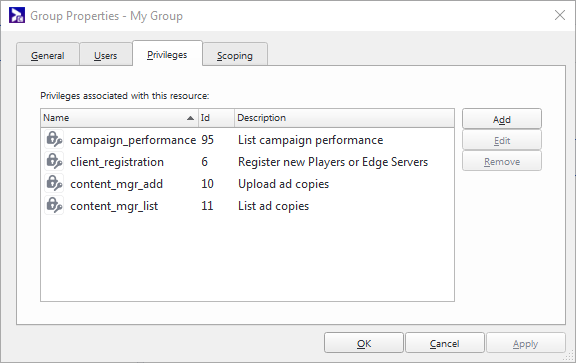Open the Users tab
The image size is (576, 363).
tap(105, 55)
